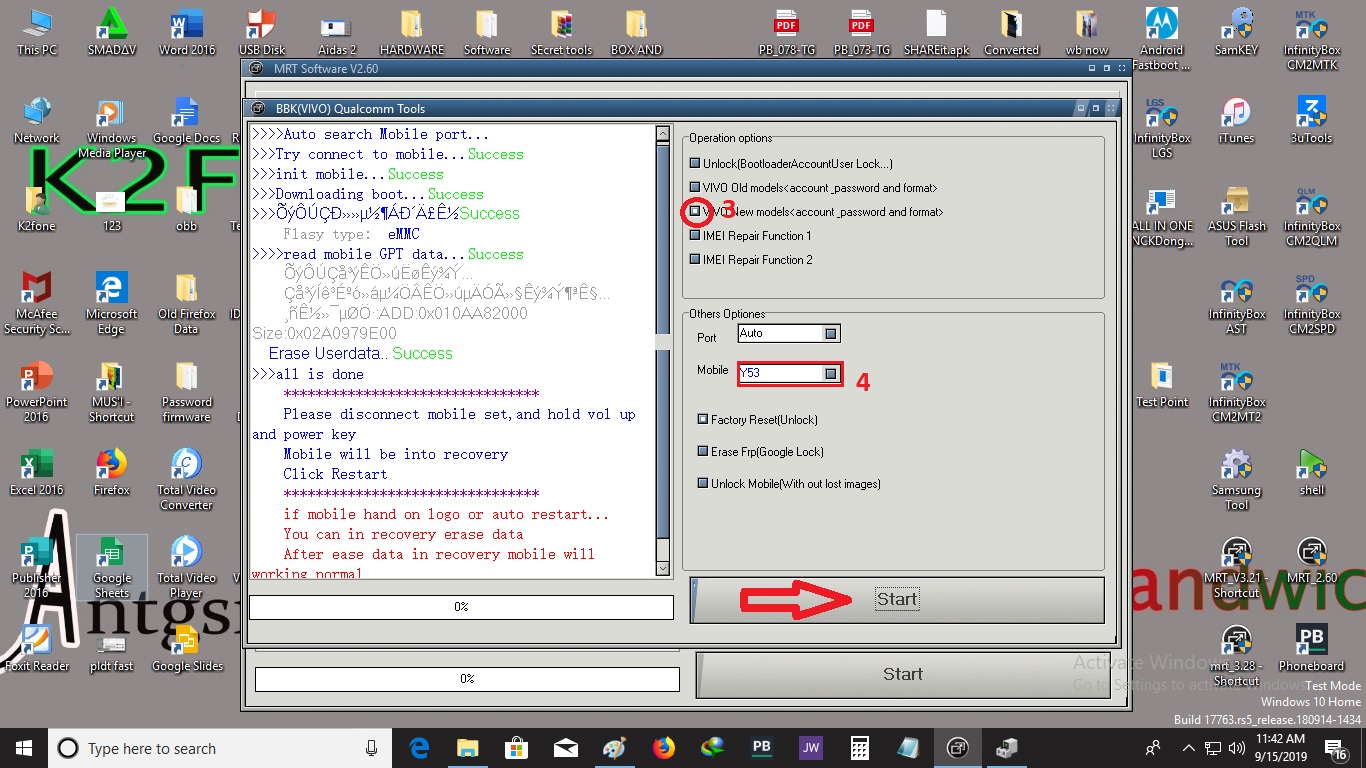Image resolution: width=1366 pixels, height=768 pixels.
Task: Open the Phoneboard desktop icon
Action: pyautogui.click(x=1312, y=647)
